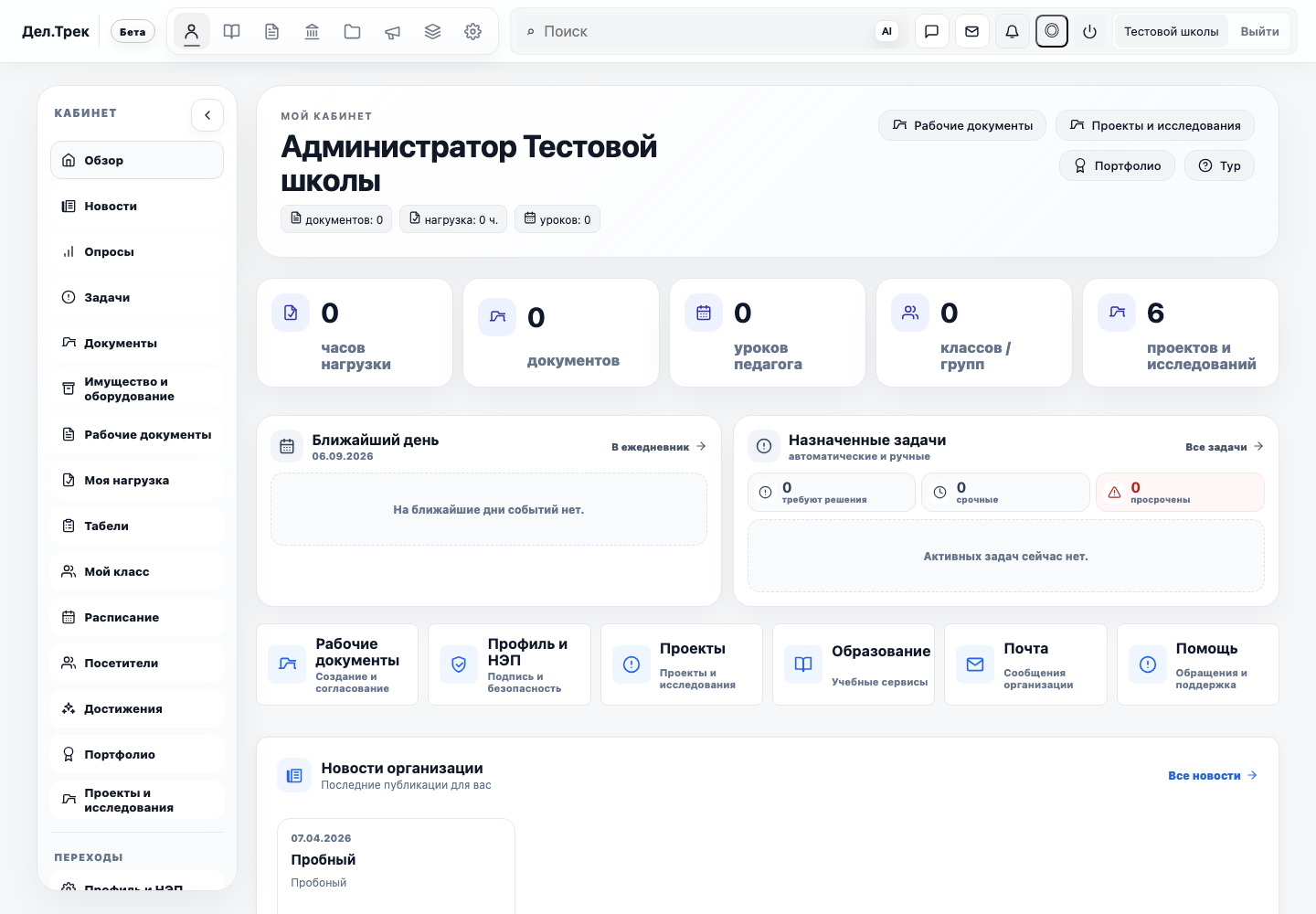Viewport: 1316px width, 914px height.
Task: Log out using Выйти
Action: pyautogui.click(x=1260, y=31)
